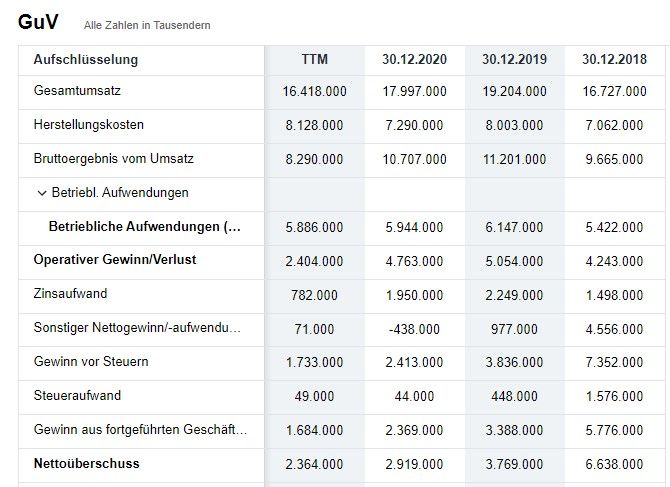Click the Aufschlüsselung header cell
The image size is (670, 487).
[x=86, y=60]
